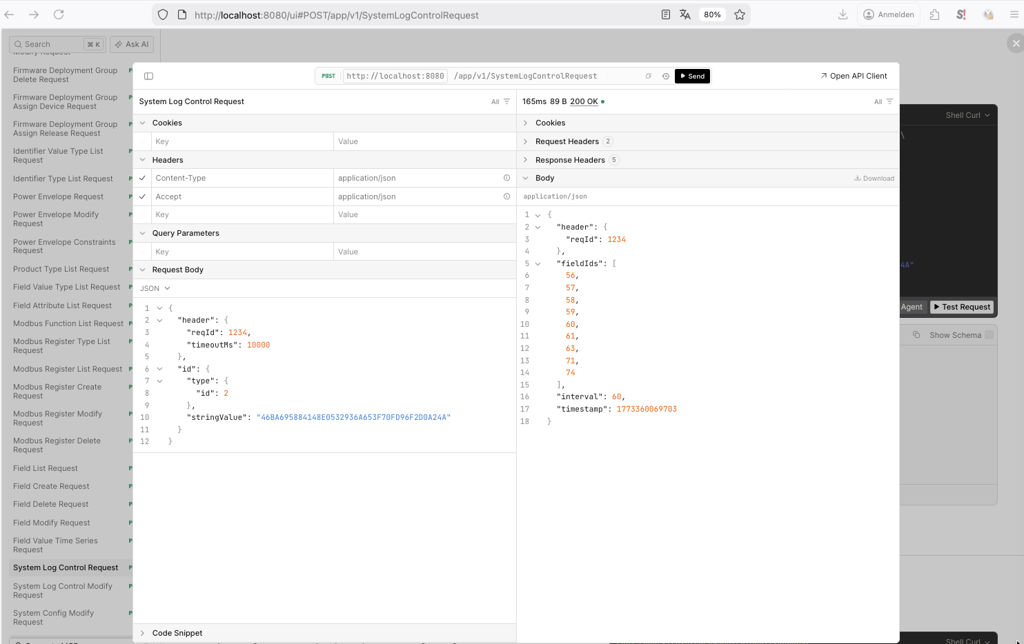Fold the id object in request body
The width and height of the screenshot is (1024, 644).
(x=159, y=368)
